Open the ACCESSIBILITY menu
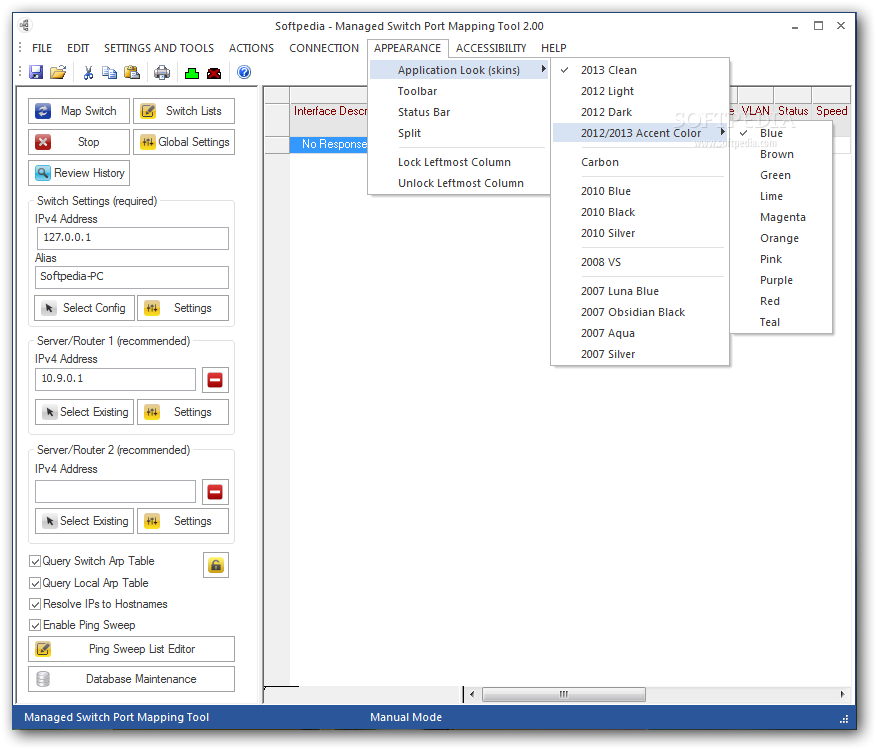The height and width of the screenshot is (750, 877). 491,48
